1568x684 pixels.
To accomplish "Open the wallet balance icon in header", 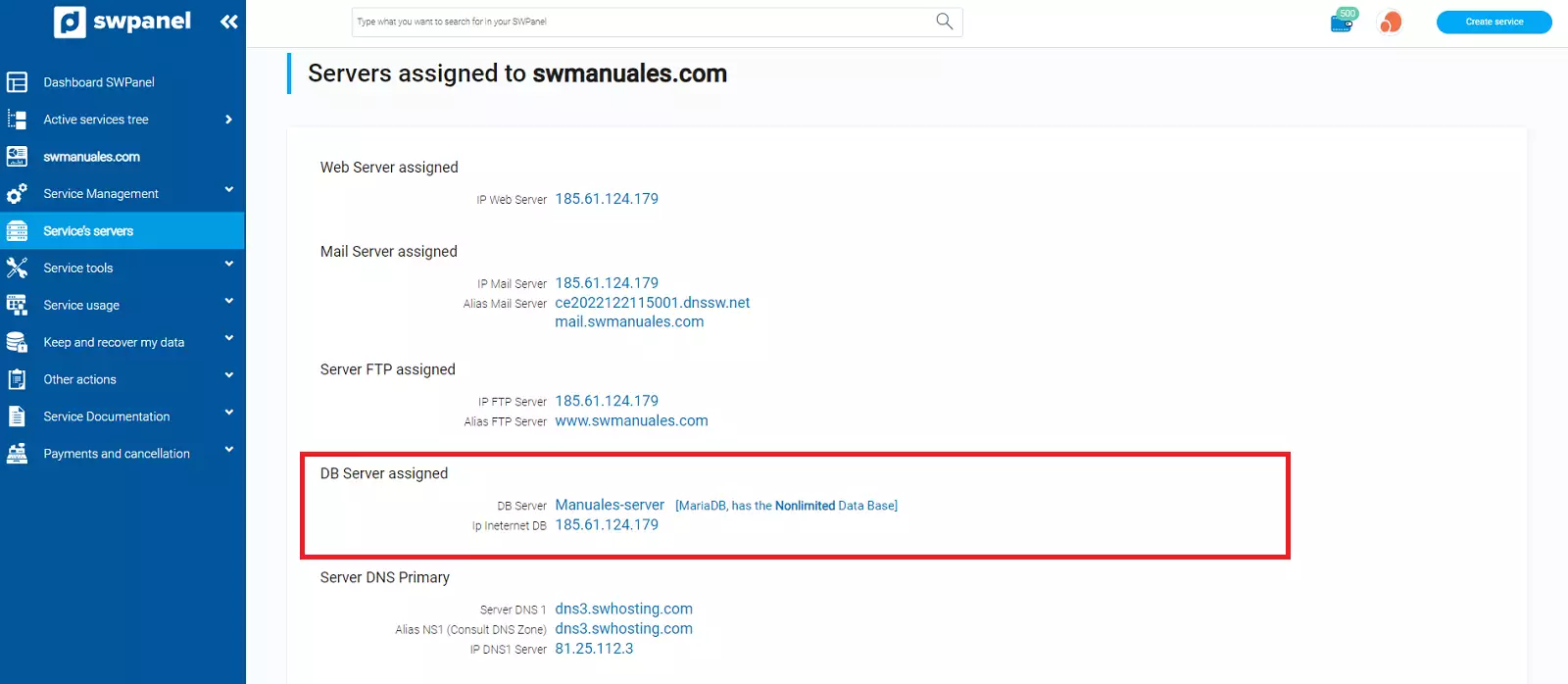I will point(1342,22).
